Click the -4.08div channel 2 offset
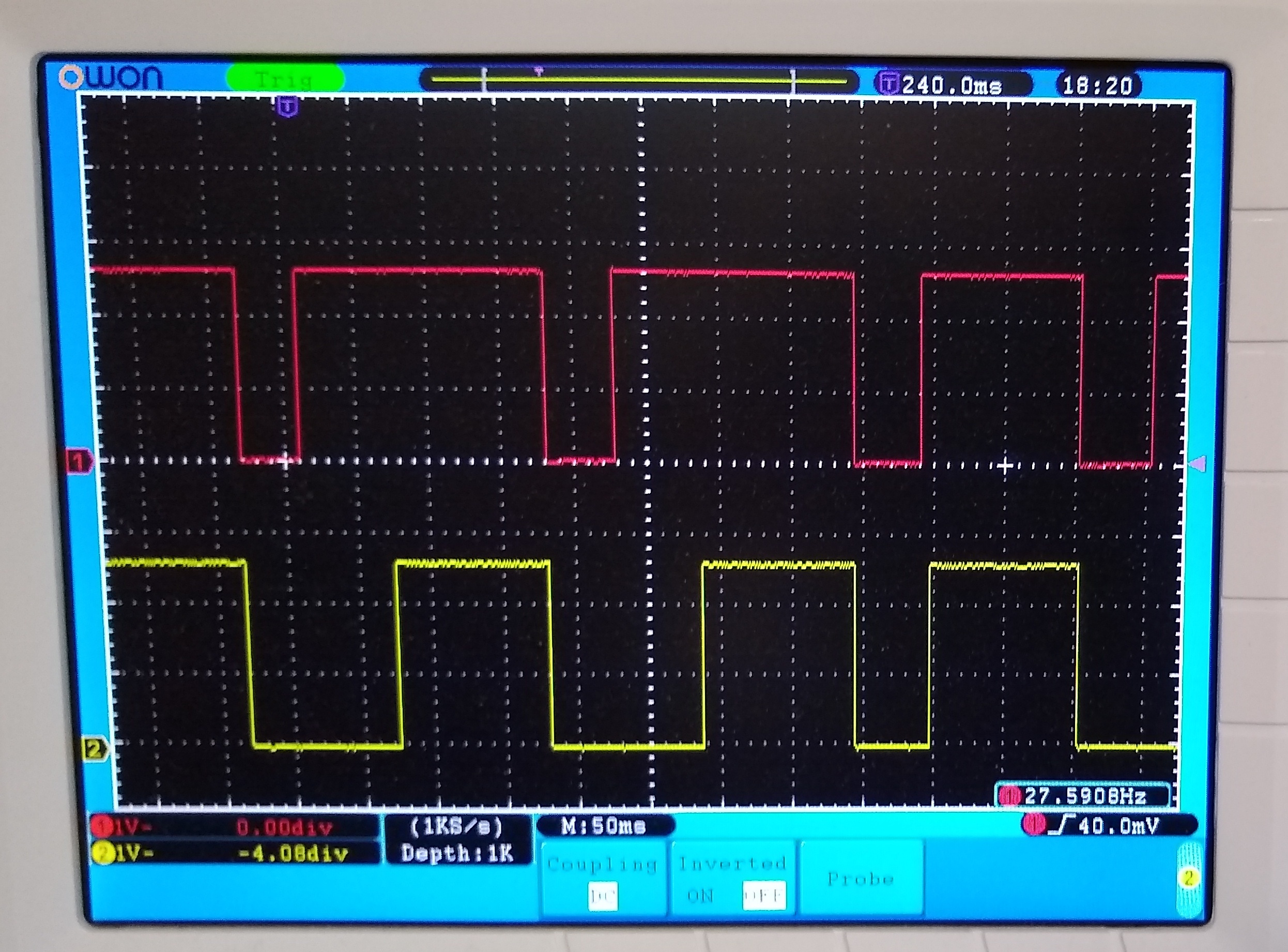This screenshot has width=1288, height=952. click(293, 853)
